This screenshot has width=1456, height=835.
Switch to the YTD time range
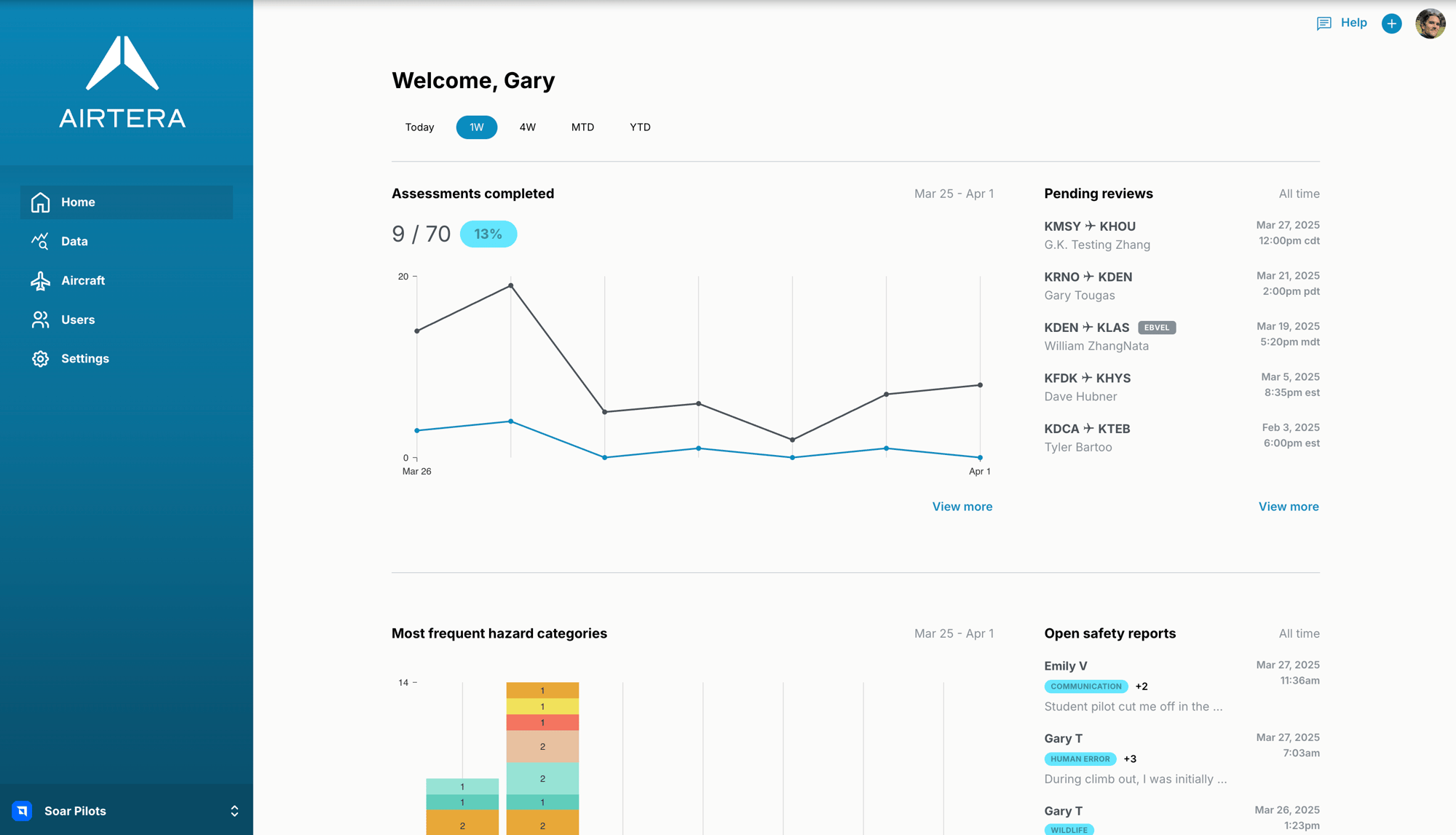[x=640, y=127]
